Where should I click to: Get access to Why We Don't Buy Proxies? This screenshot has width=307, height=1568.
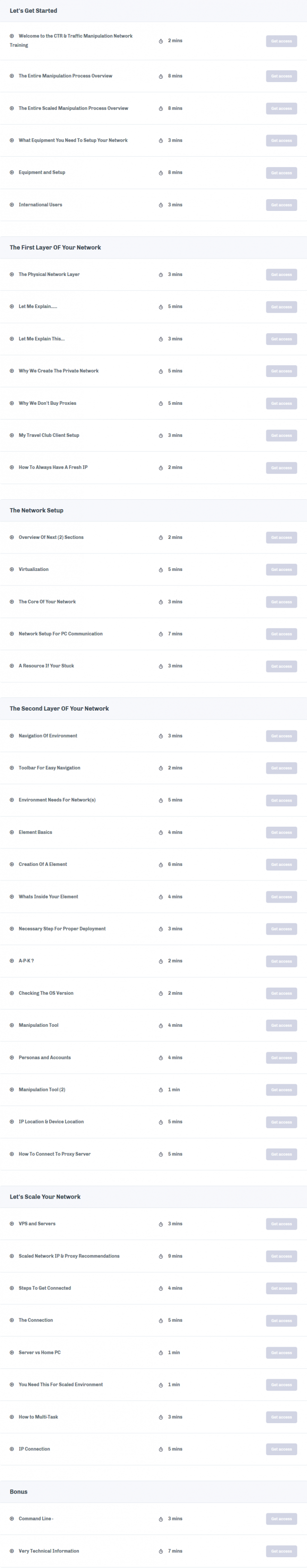[281, 403]
